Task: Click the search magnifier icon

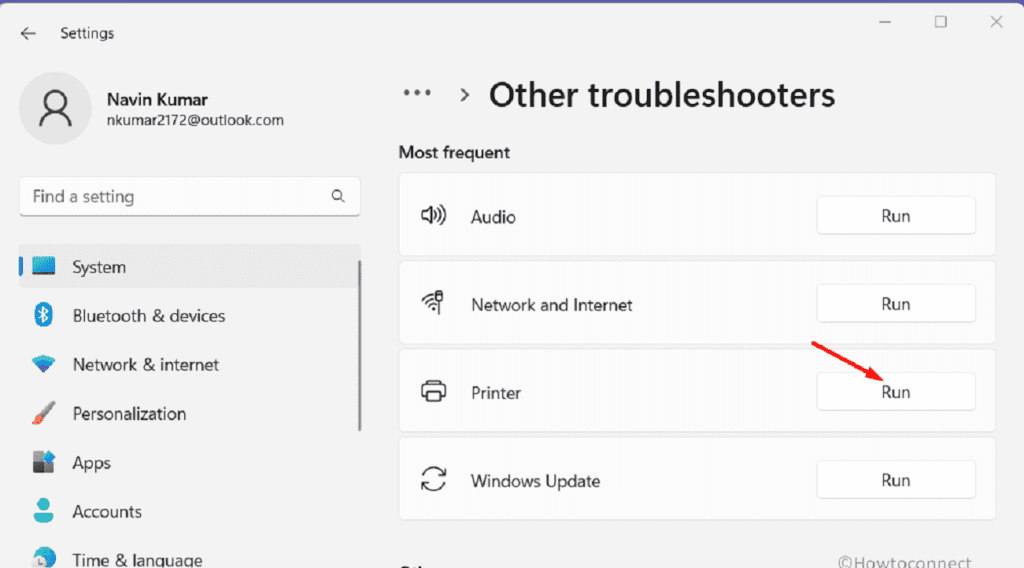Action: (338, 196)
